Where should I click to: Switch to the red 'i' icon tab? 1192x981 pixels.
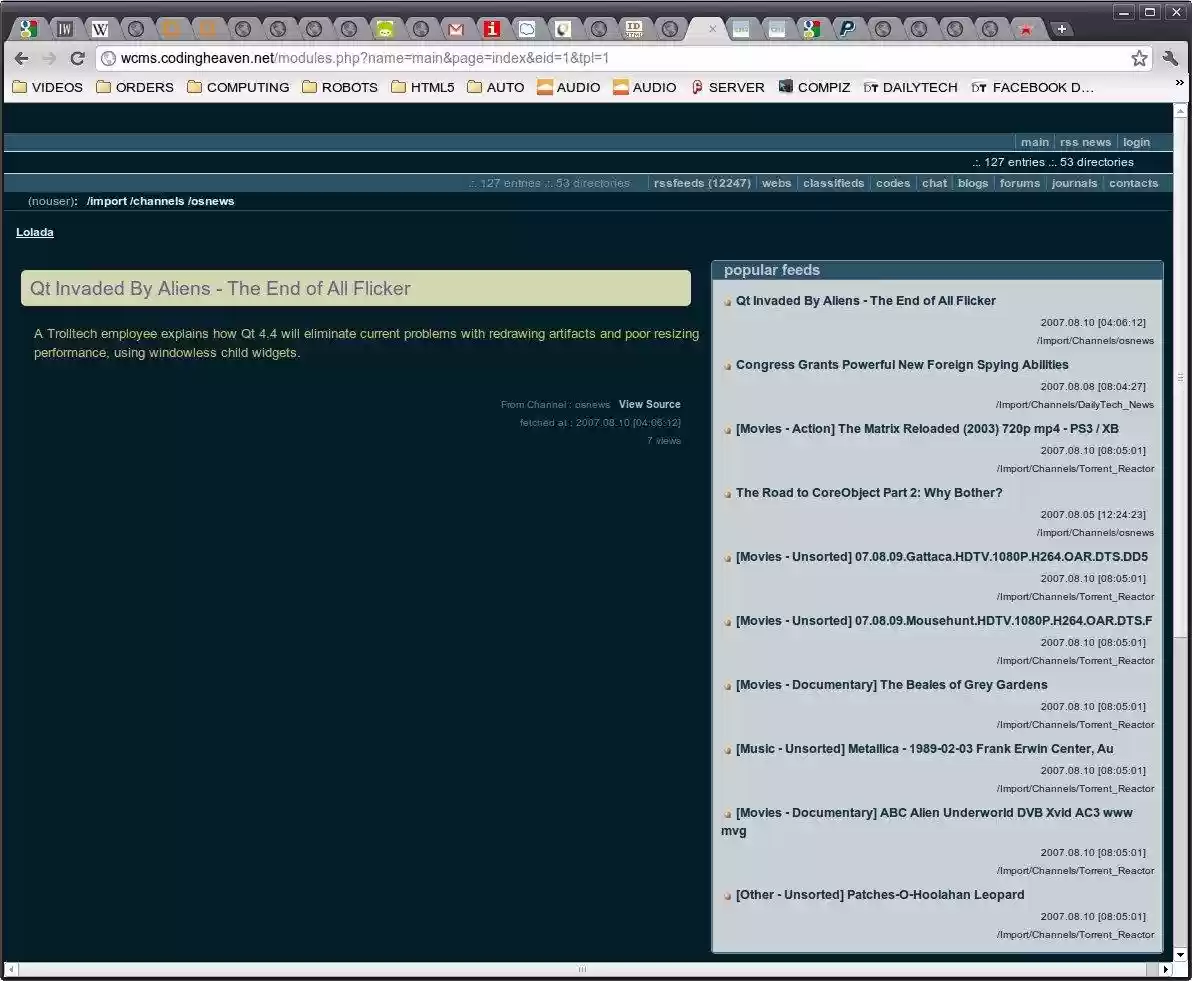click(x=492, y=29)
